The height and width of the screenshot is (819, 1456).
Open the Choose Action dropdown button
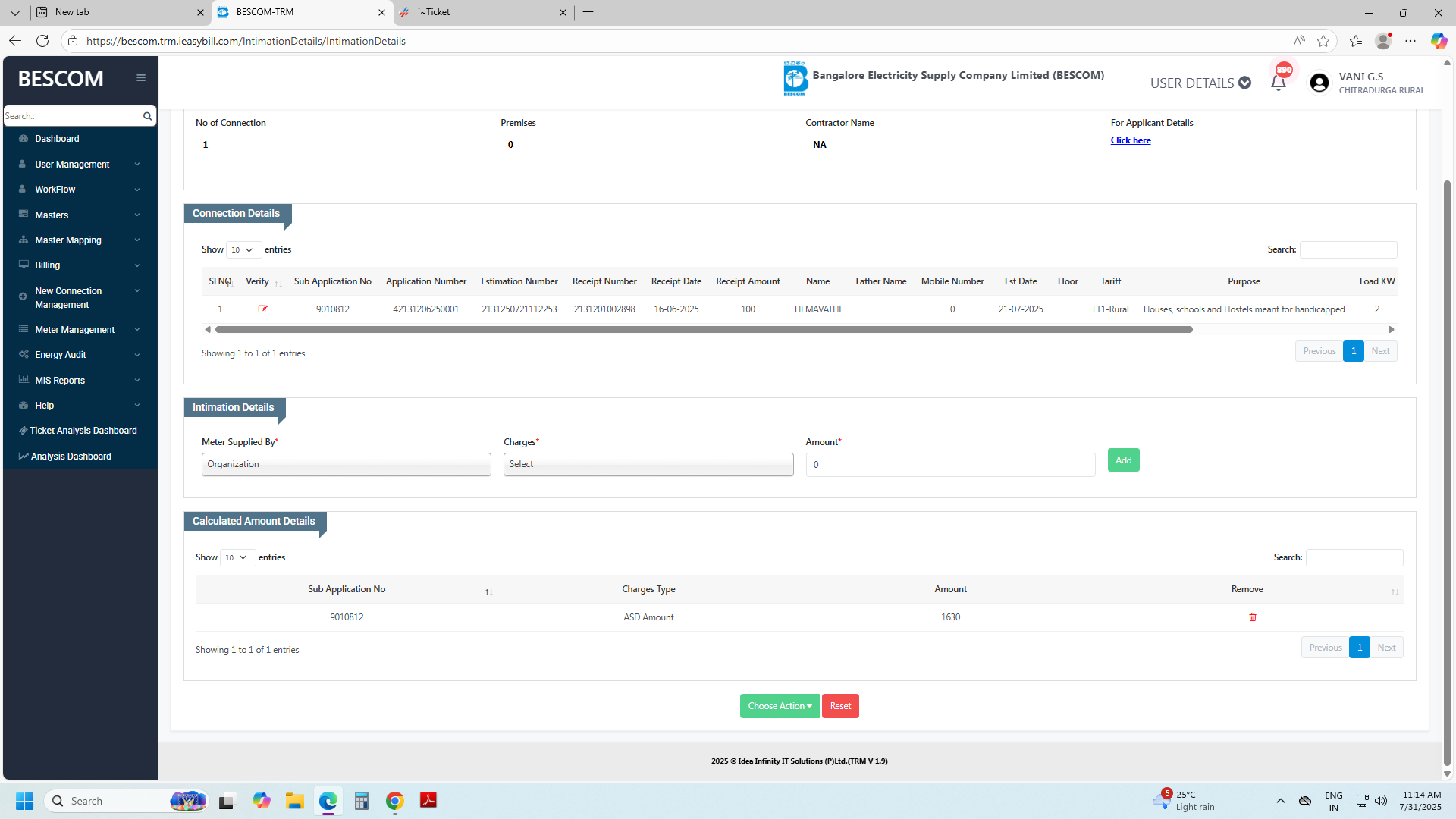pyautogui.click(x=779, y=706)
